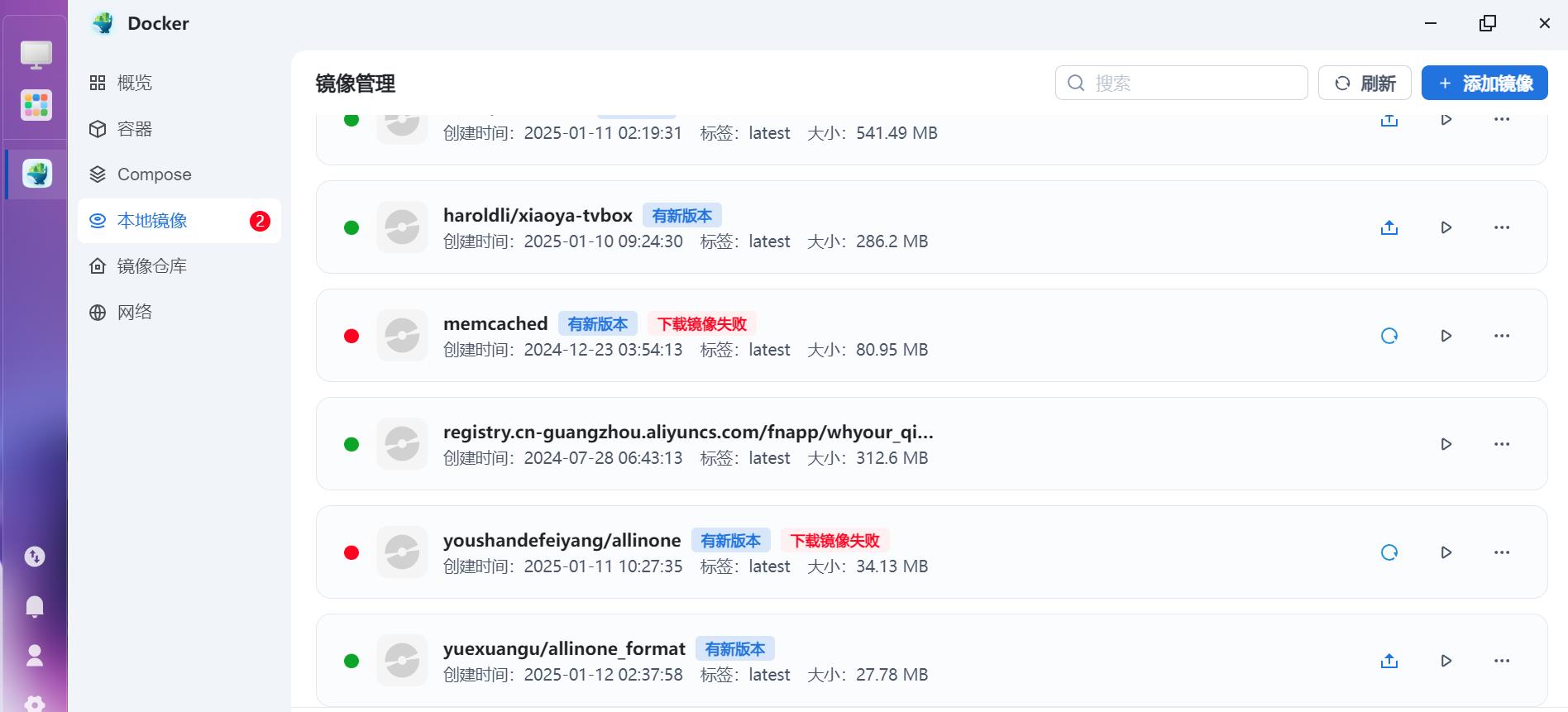Select the yuexuangu/allinone_format image name

coord(565,649)
